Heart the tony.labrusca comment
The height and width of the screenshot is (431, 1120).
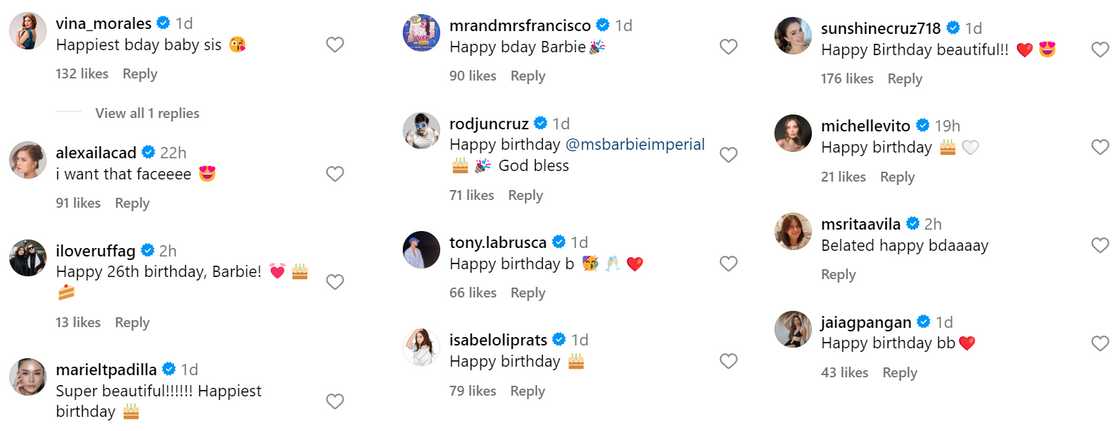coord(729,264)
